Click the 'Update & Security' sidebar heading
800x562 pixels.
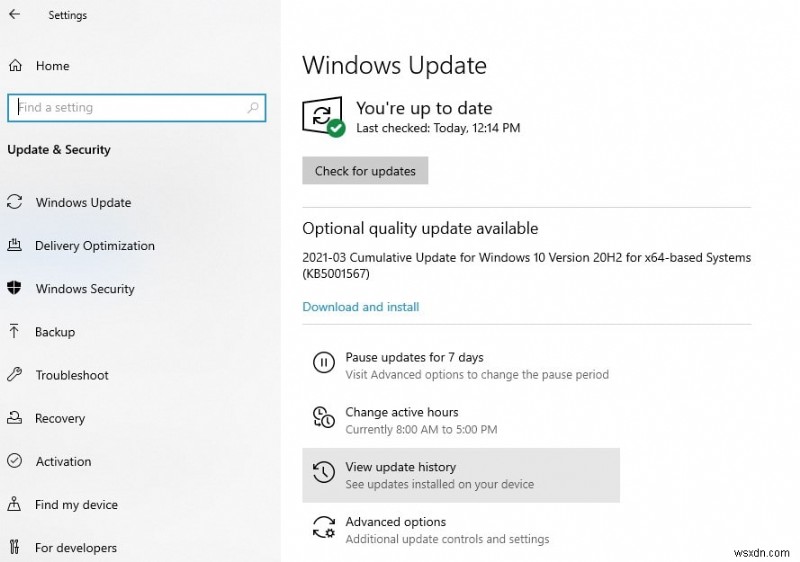tap(59, 149)
